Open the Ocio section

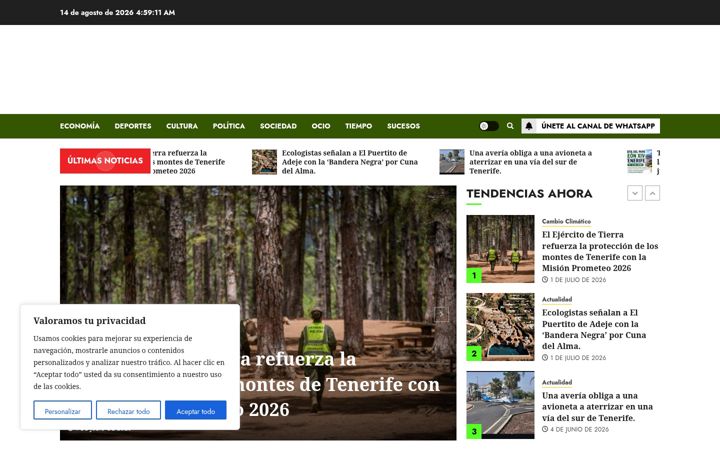(x=321, y=126)
